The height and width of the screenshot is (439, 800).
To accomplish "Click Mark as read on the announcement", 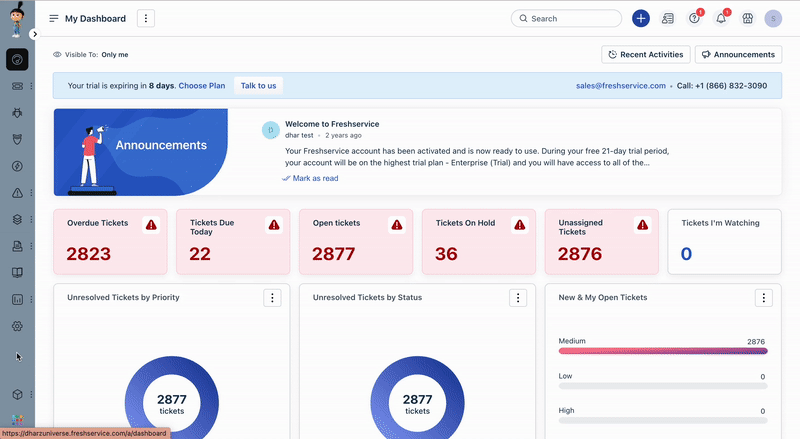I will point(310,178).
